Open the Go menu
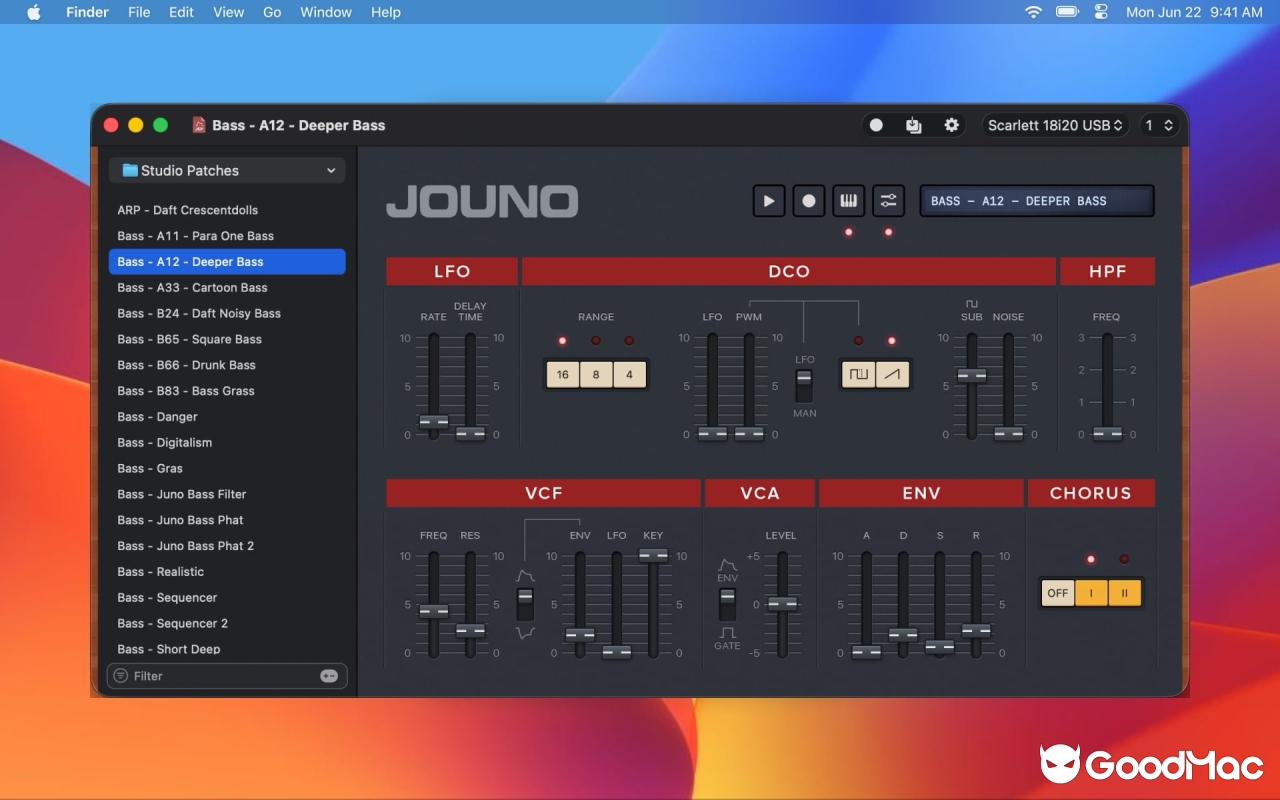 [x=272, y=12]
